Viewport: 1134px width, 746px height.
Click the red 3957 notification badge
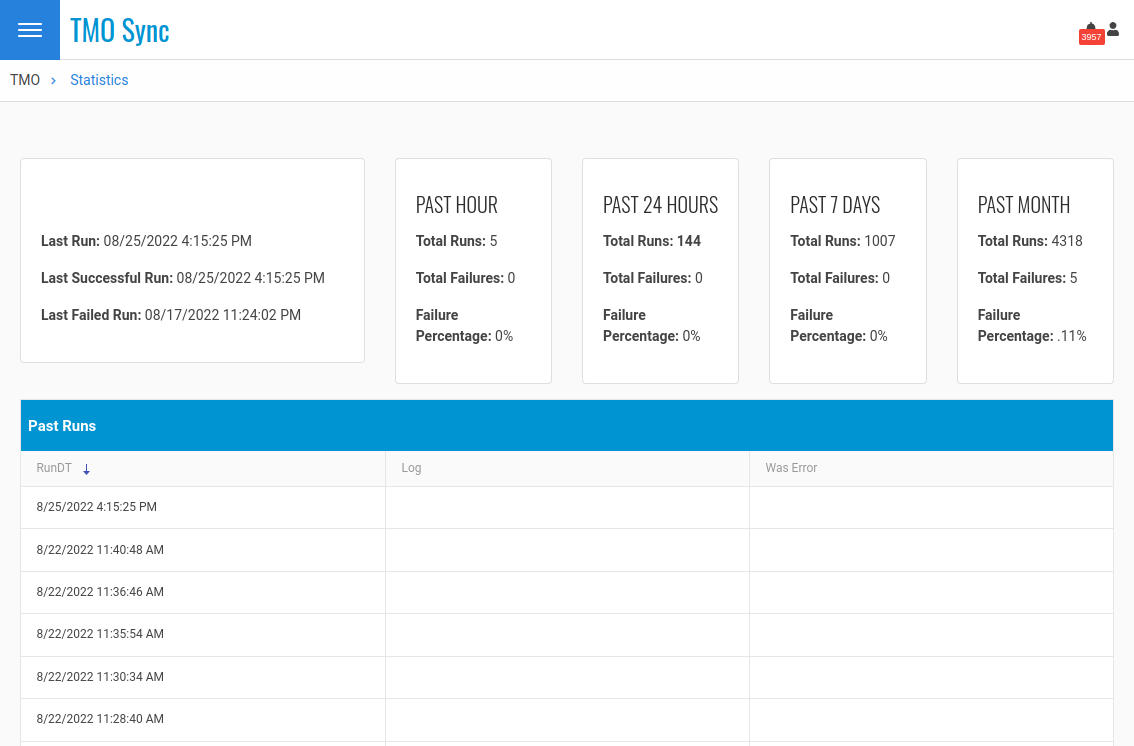point(1091,37)
